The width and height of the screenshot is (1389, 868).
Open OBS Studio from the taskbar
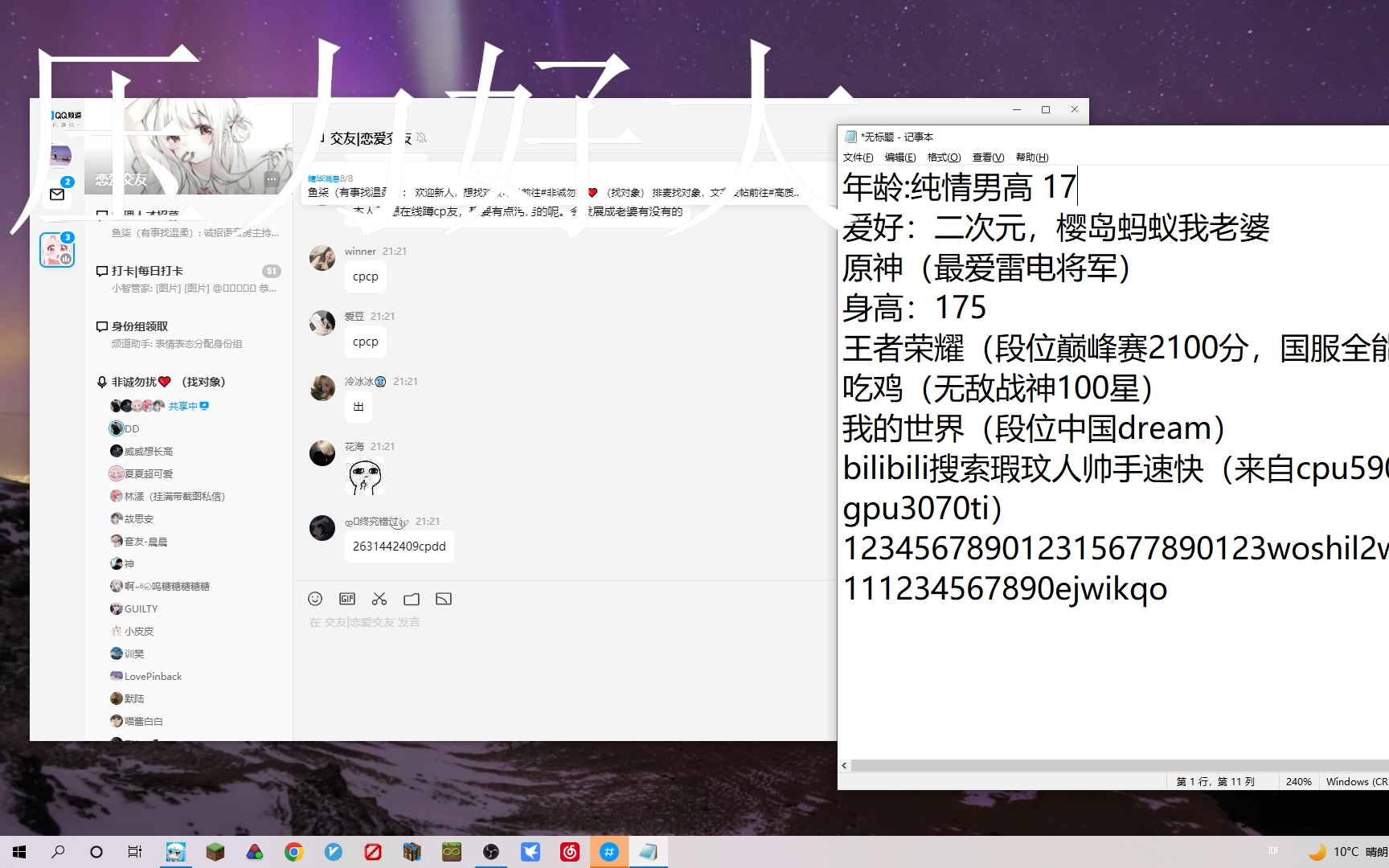(x=491, y=852)
